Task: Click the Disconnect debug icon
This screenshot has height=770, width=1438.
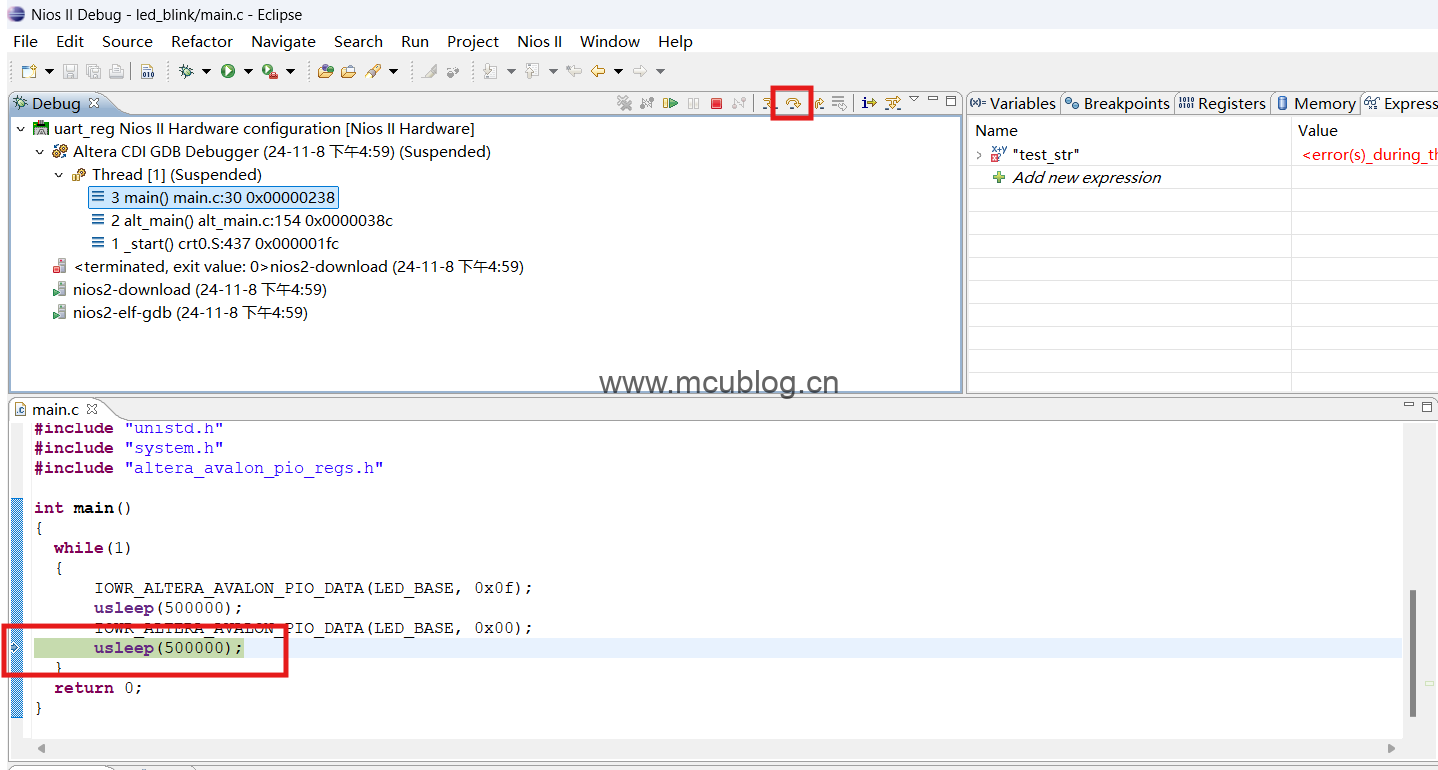Action: tap(739, 103)
